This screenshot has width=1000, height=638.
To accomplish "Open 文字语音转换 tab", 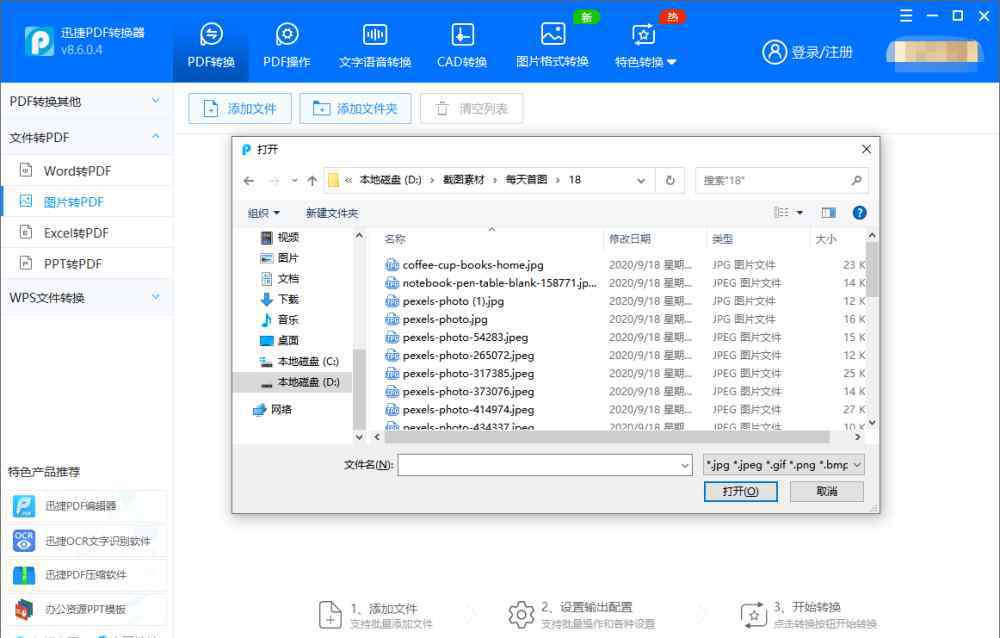I will (x=374, y=45).
